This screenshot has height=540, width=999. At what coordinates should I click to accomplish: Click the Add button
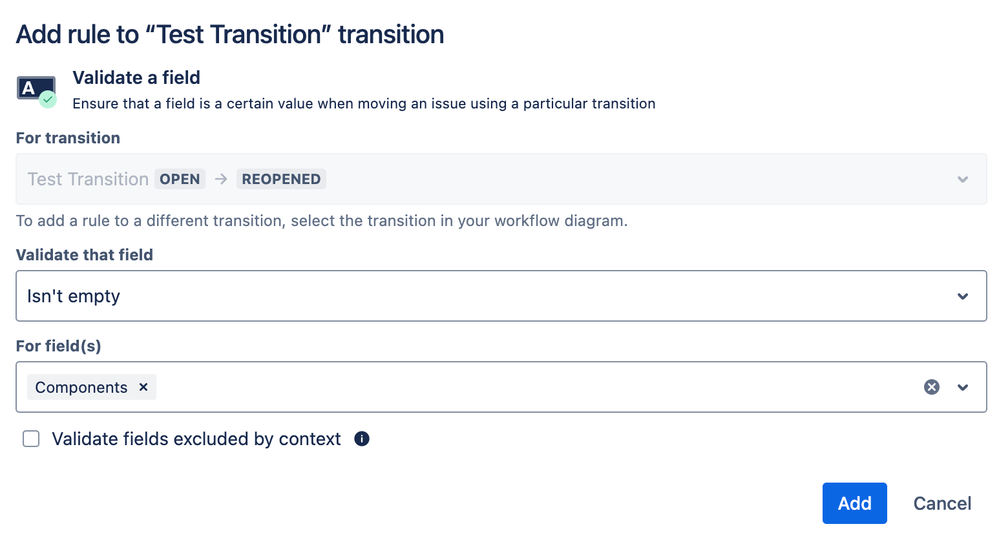[x=854, y=503]
